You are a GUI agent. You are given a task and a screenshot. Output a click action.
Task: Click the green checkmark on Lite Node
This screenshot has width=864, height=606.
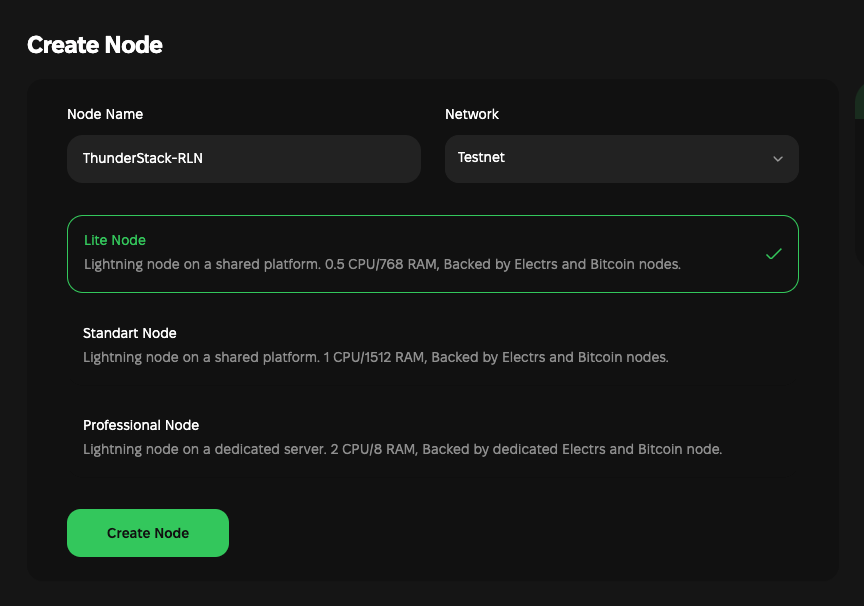(x=773, y=254)
